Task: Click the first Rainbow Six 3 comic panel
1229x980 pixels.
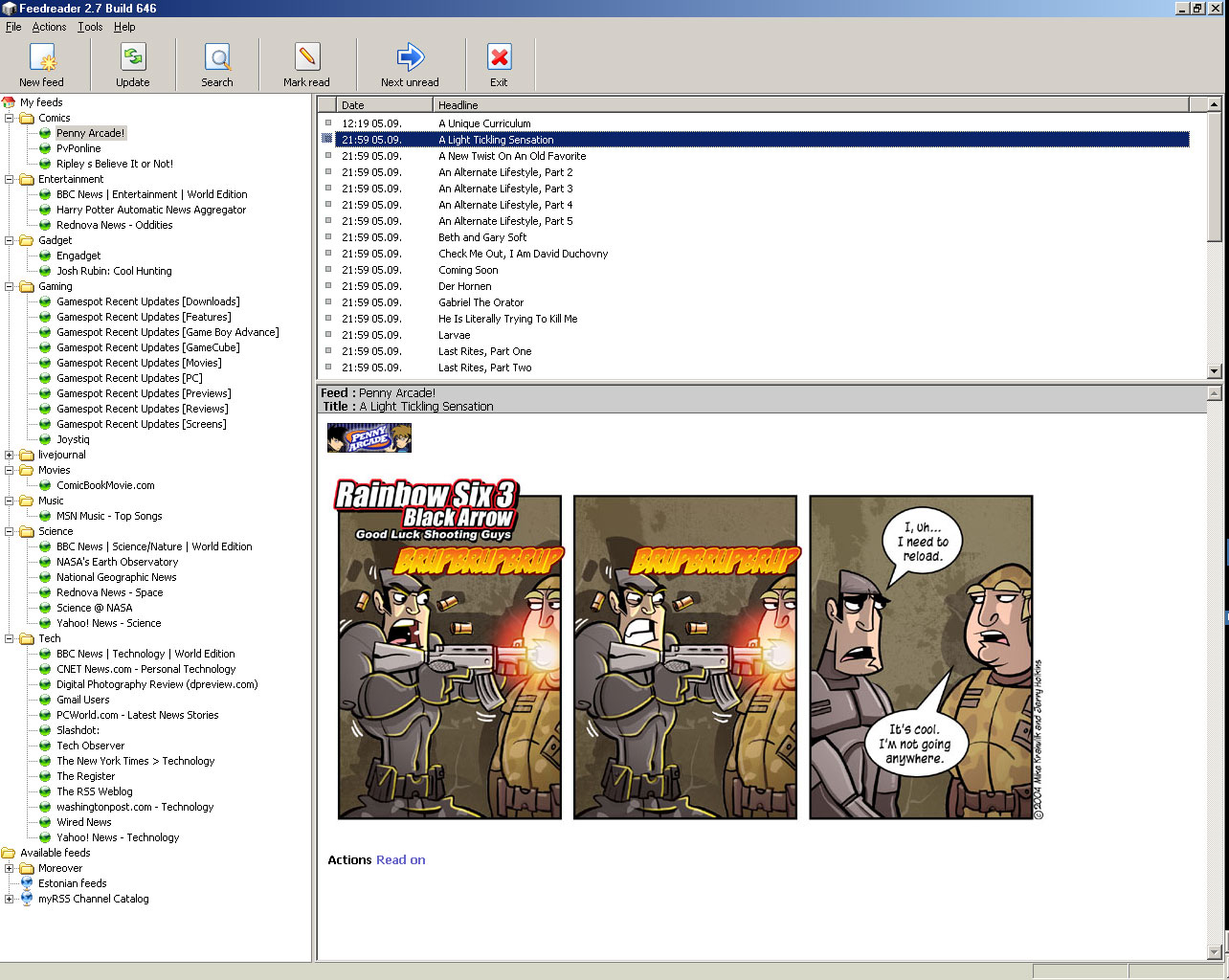Action: point(450,651)
